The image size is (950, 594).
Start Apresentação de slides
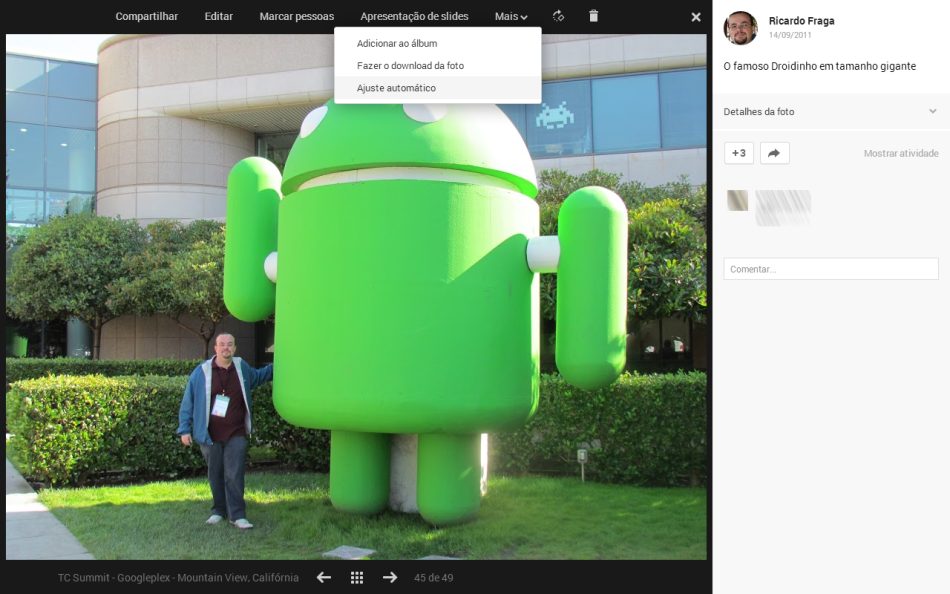click(414, 17)
